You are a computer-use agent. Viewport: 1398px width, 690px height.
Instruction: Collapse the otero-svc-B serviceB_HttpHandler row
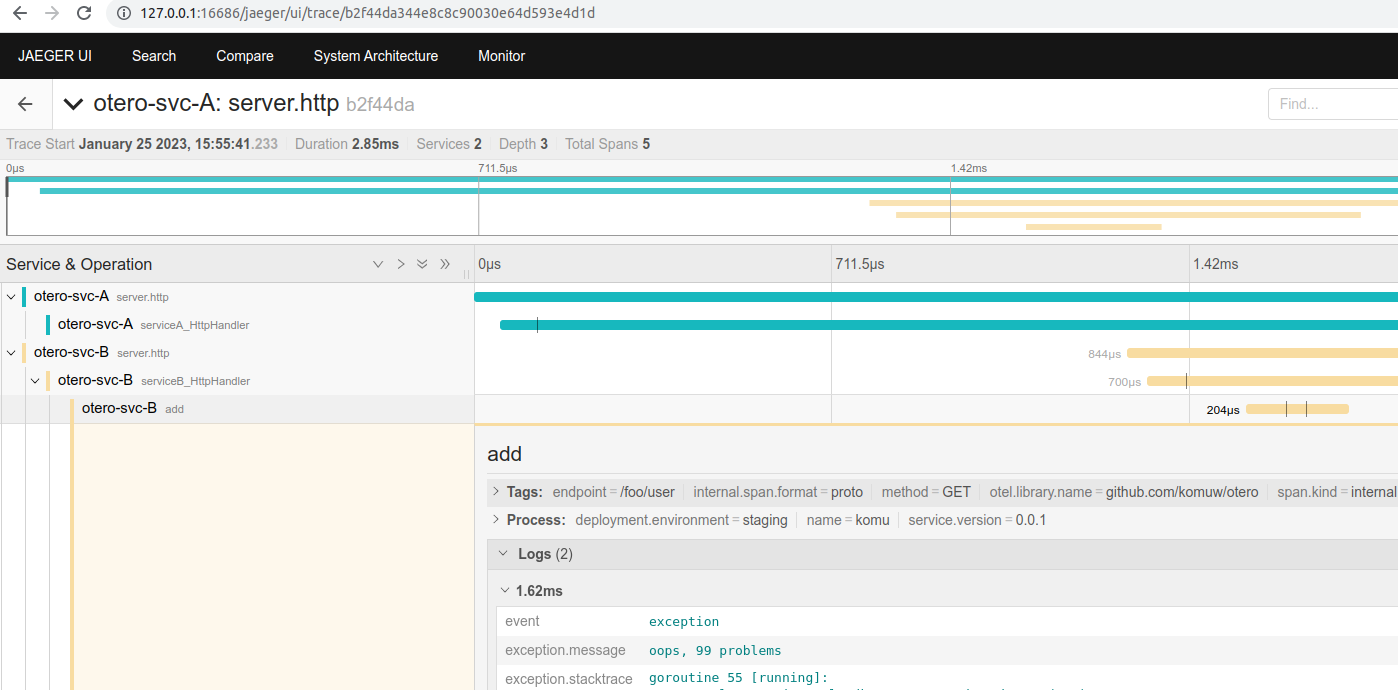pos(35,381)
